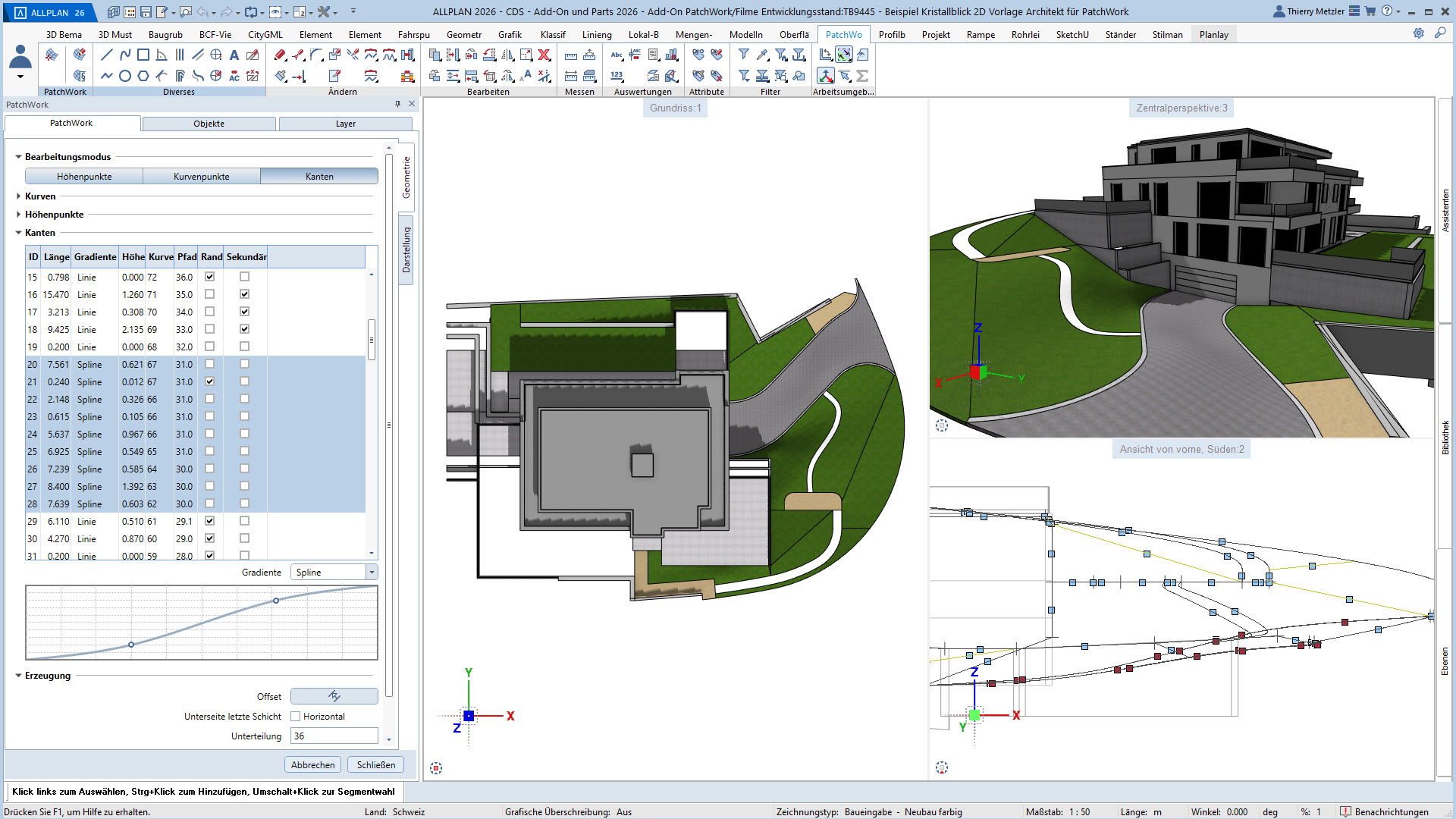
Task: Switch to the Objekte tab
Action: coord(209,124)
